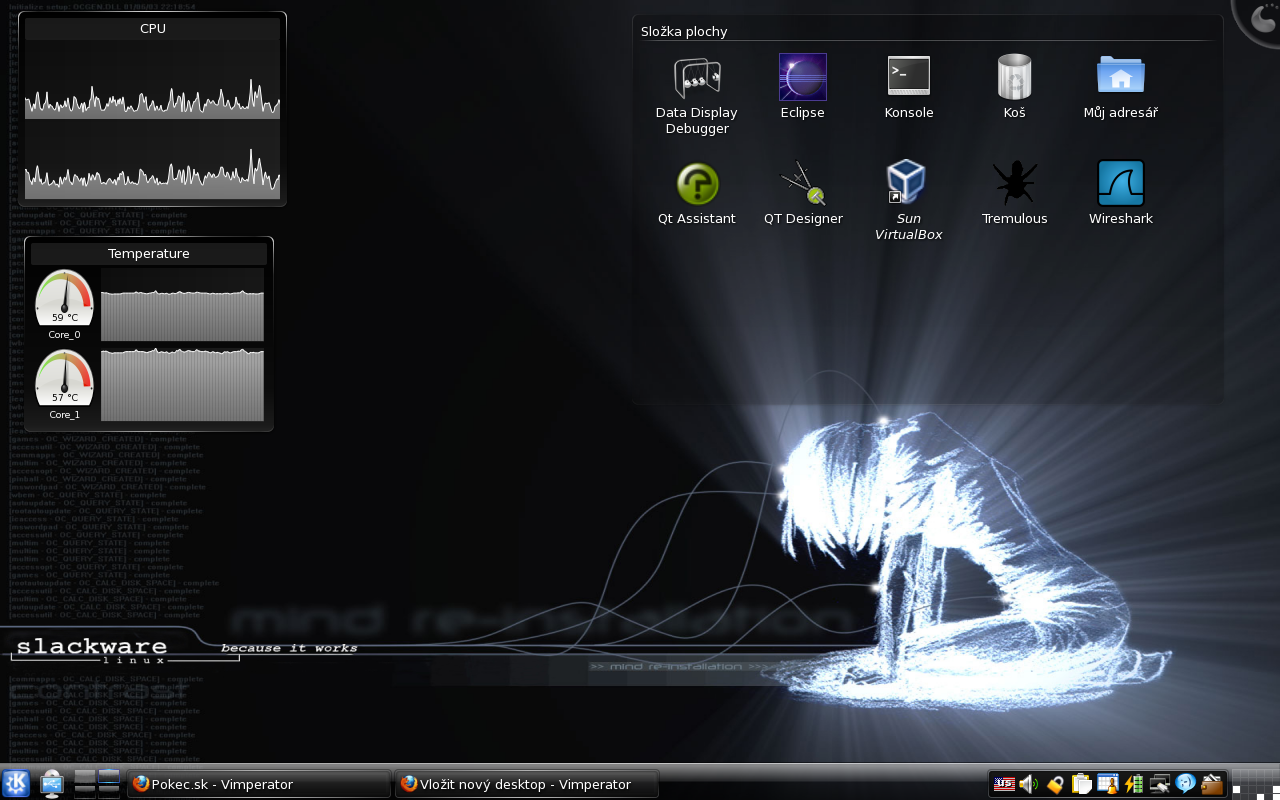Open the KDE application launcher menu
1280x800 pixels.
point(16,783)
